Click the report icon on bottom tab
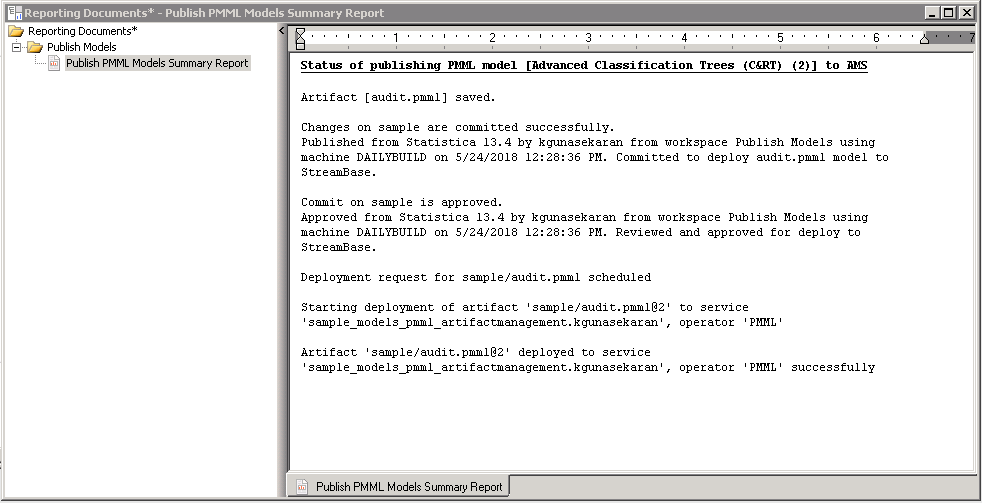The height and width of the screenshot is (503, 982). coord(302,487)
